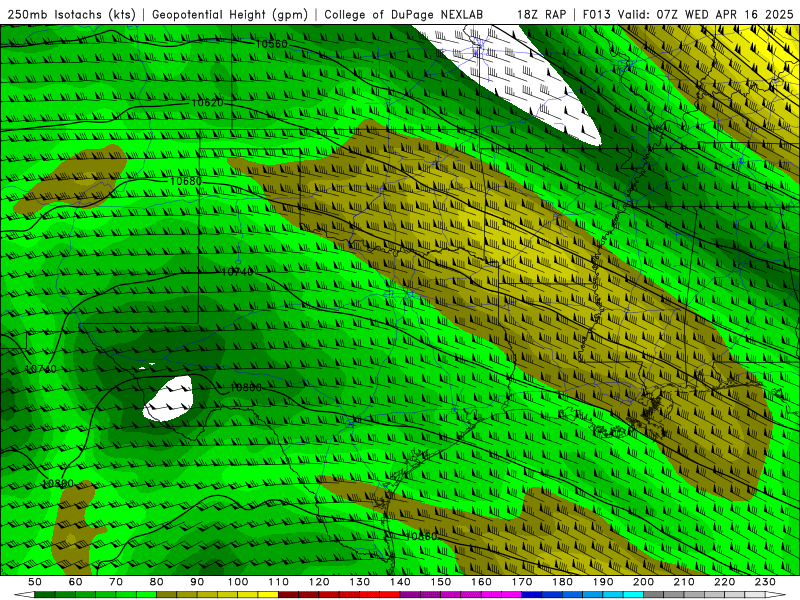Click the 220 value on color scale
The image size is (800, 600).
coord(724,582)
